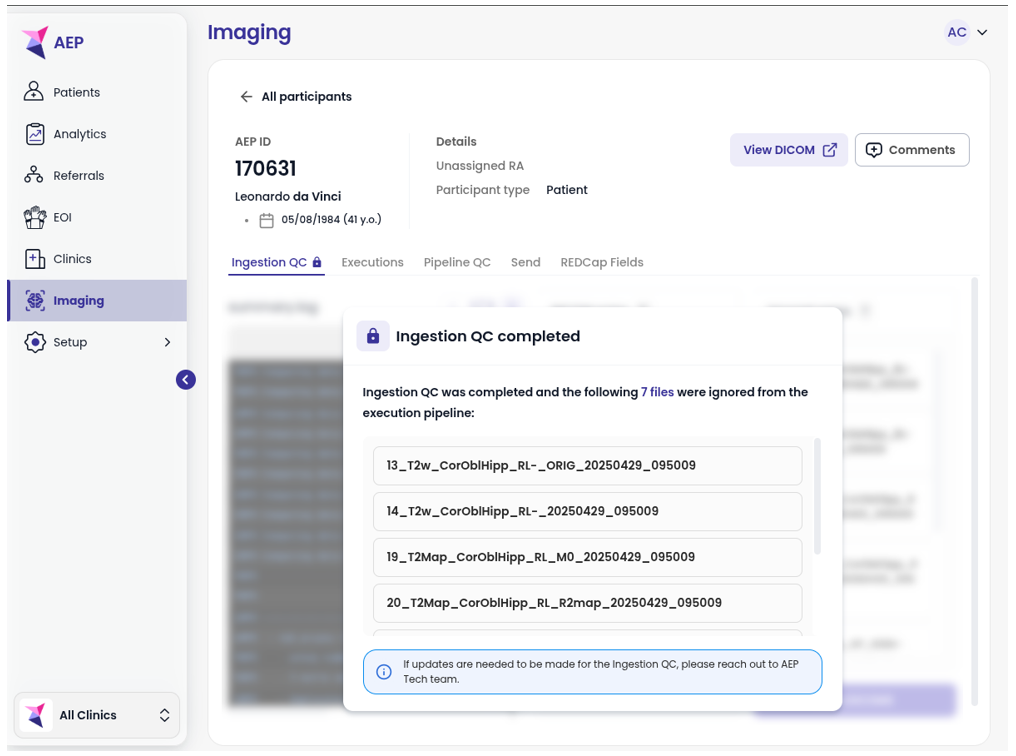
Task: Expand the Setup submenu chevron
Action: coord(167,342)
